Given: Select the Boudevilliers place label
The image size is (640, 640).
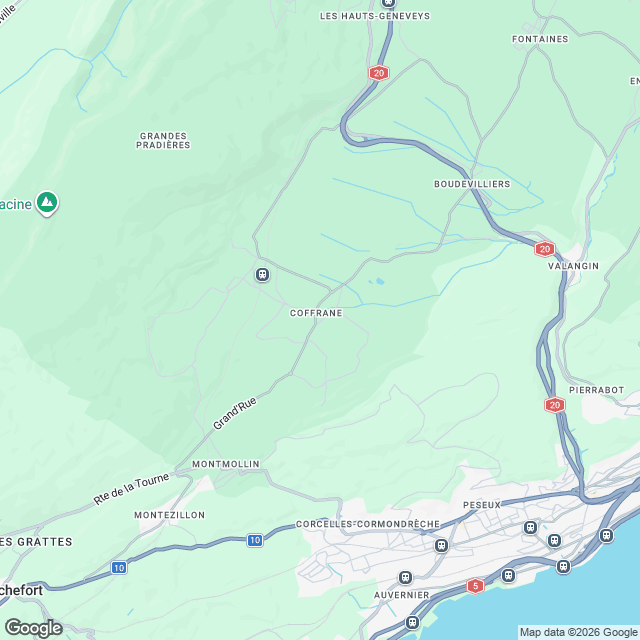Looking at the screenshot, I should pos(472,184).
